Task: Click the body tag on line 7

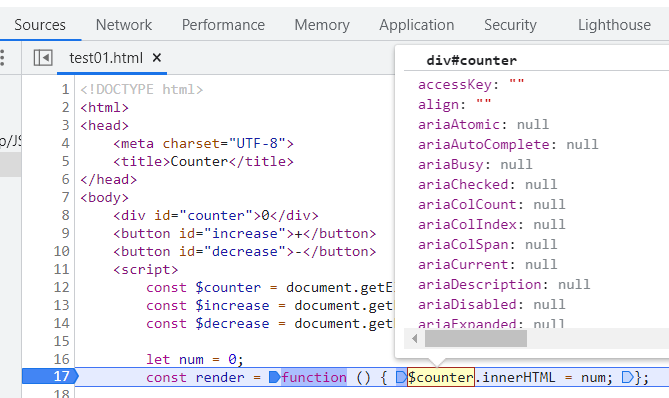Action: point(105,198)
